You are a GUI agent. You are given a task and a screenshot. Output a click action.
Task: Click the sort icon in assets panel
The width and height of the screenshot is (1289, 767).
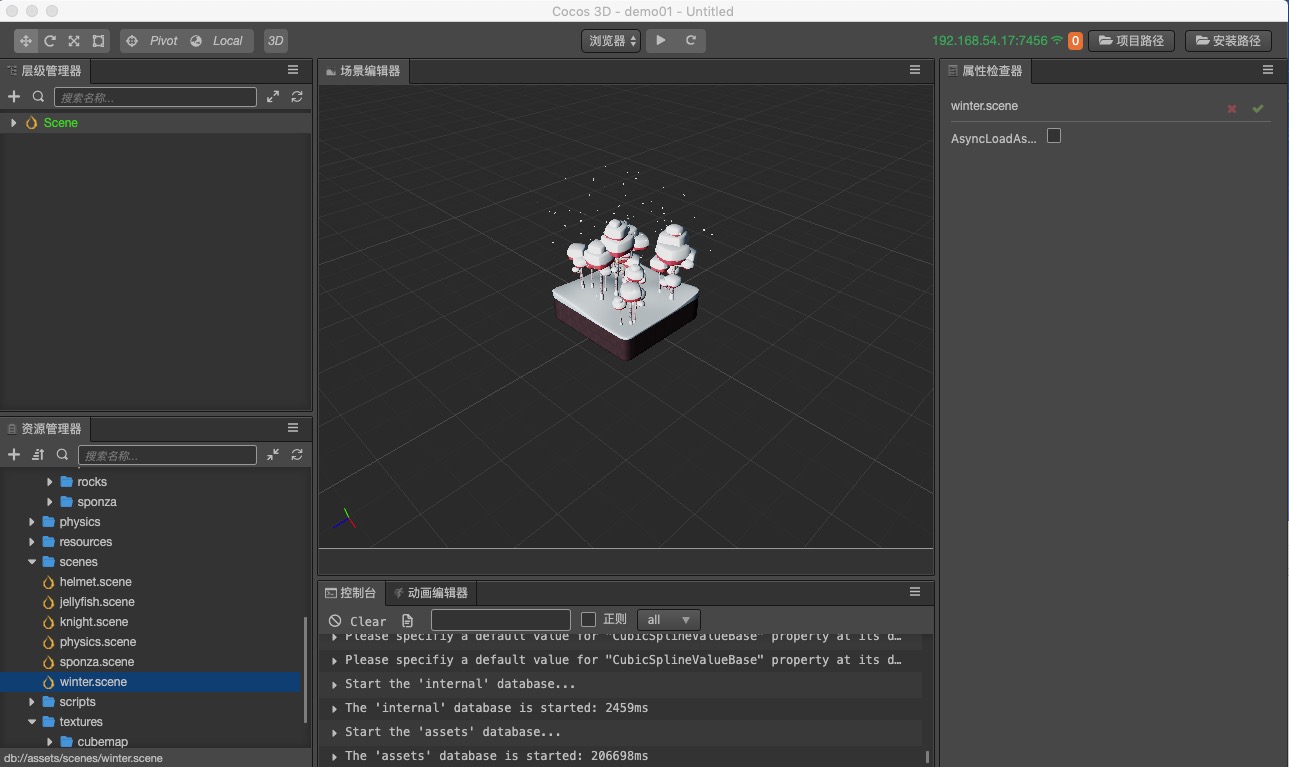pyautogui.click(x=38, y=455)
